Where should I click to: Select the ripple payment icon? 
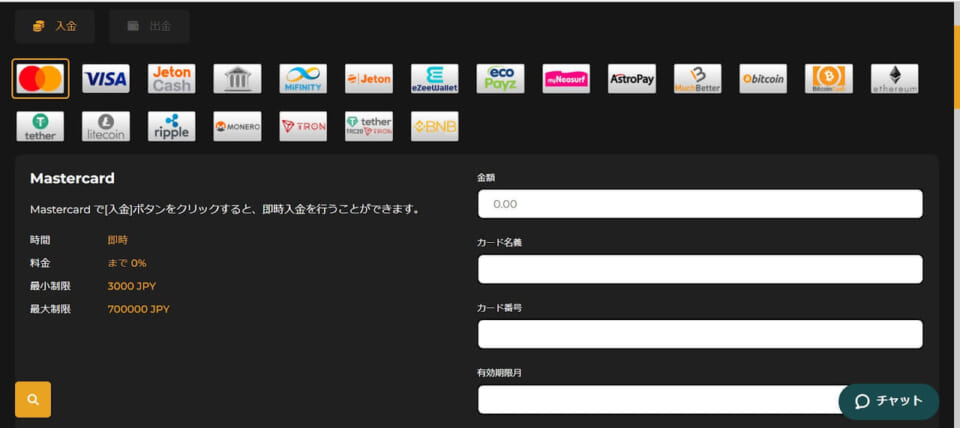coord(171,126)
